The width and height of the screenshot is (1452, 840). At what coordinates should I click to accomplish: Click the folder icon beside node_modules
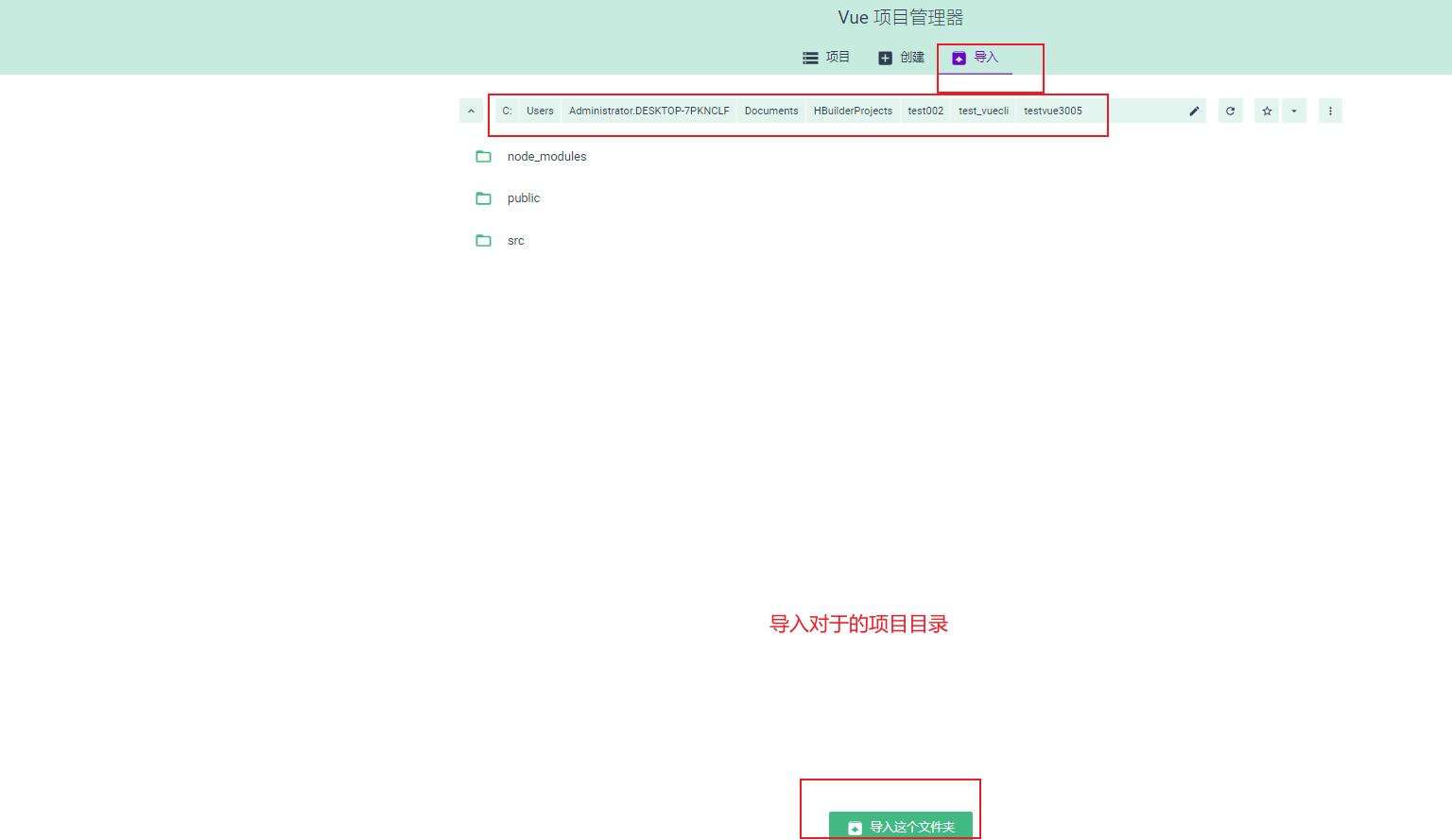click(x=483, y=156)
